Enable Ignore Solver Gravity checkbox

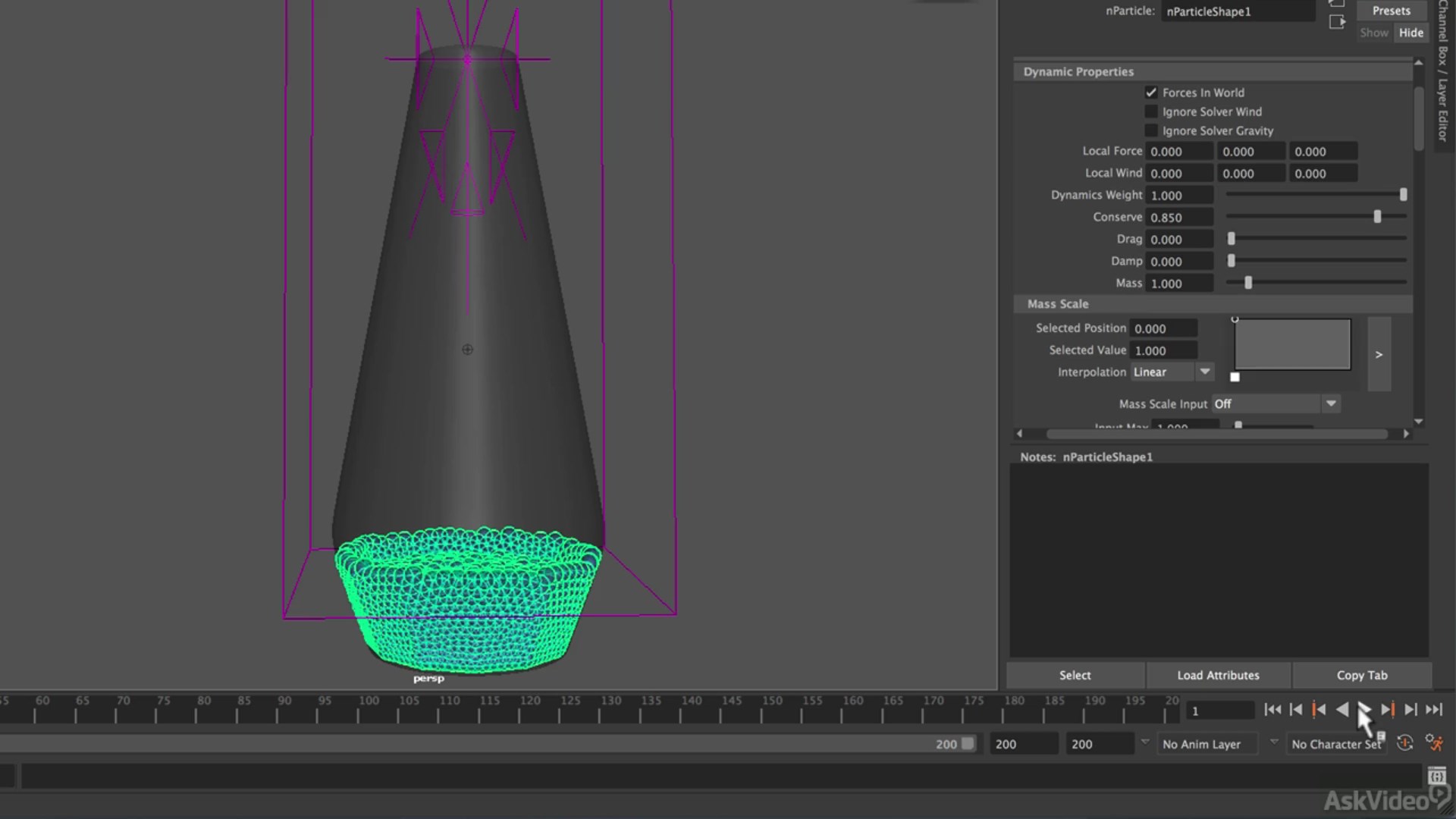click(x=1151, y=130)
